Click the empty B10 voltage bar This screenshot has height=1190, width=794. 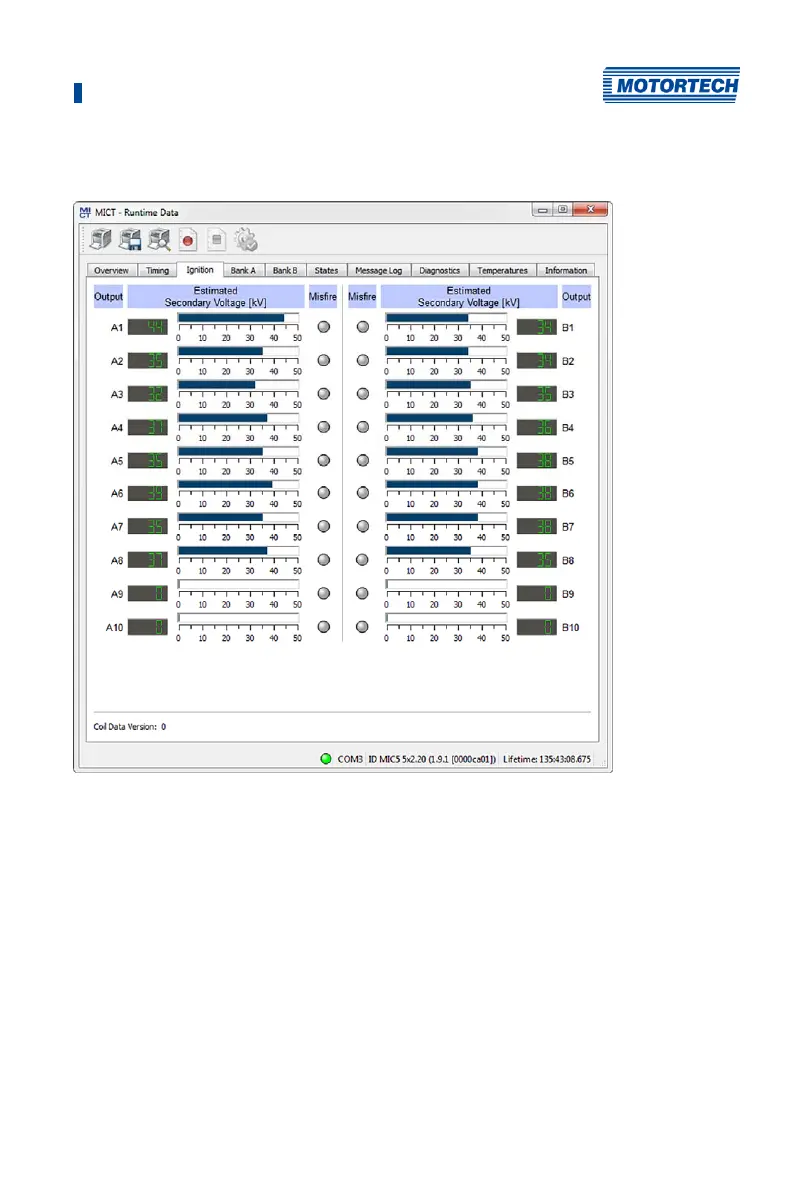(446, 617)
